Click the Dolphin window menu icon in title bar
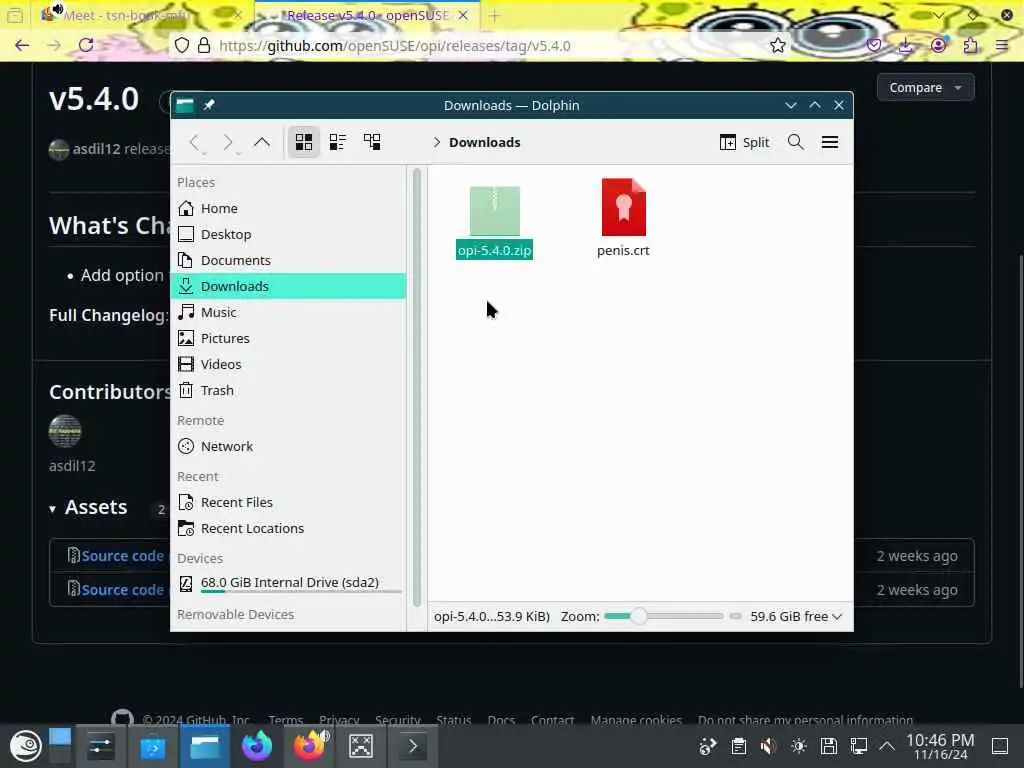Image resolution: width=1024 pixels, height=768 pixels. pos(185,105)
